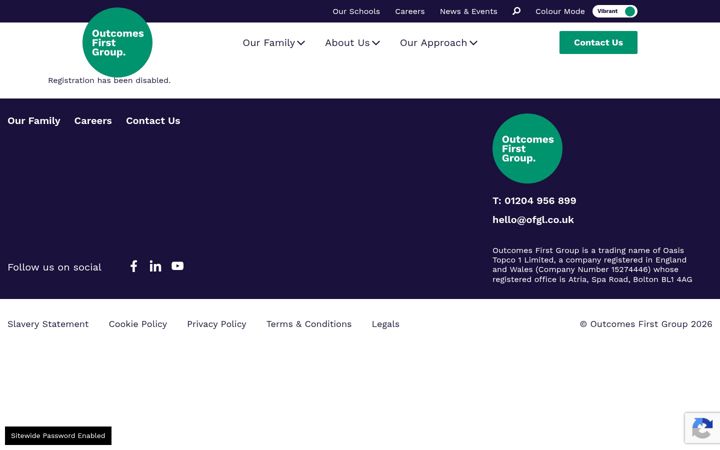Open Careers footer link
Viewport: 720px width, 450px height.
pos(93,121)
